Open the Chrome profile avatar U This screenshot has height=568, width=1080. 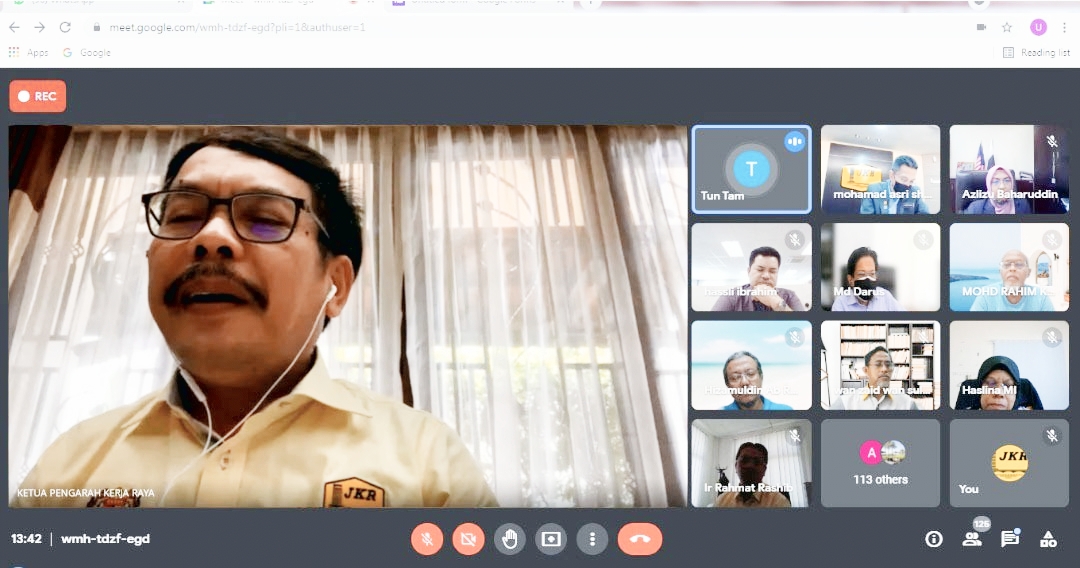tap(1038, 28)
